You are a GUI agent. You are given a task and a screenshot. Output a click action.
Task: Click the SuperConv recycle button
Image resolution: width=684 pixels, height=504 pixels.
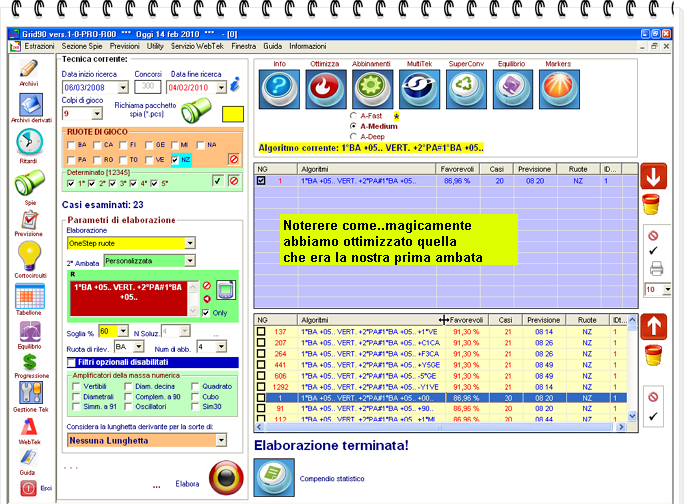tap(466, 89)
